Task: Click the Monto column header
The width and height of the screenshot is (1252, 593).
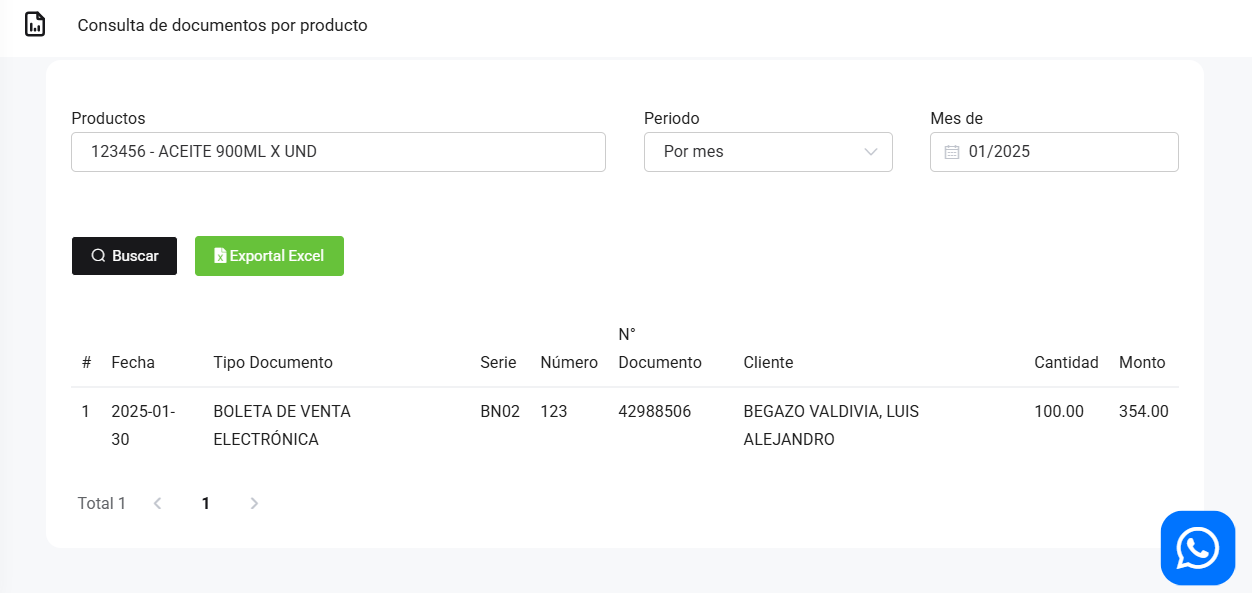Action: click(x=1142, y=362)
